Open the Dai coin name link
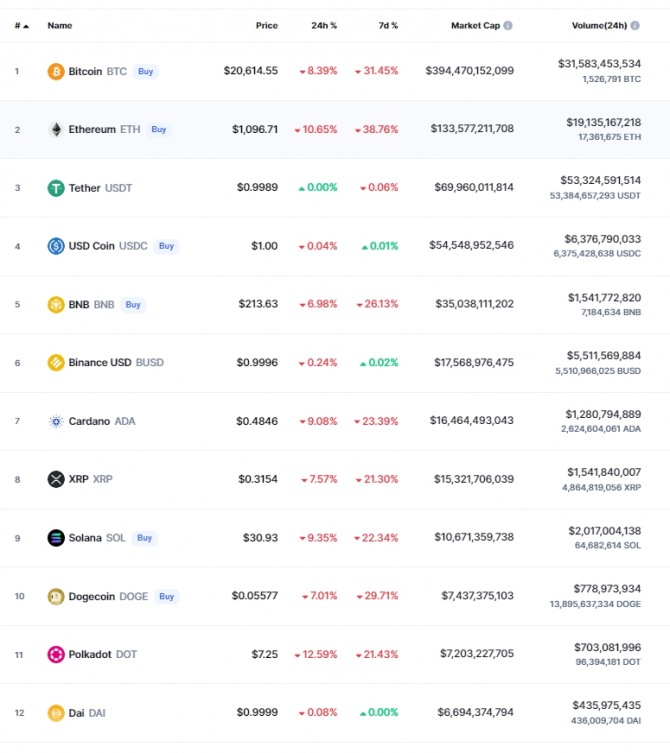This screenshot has height=753, width=670. (x=76, y=713)
